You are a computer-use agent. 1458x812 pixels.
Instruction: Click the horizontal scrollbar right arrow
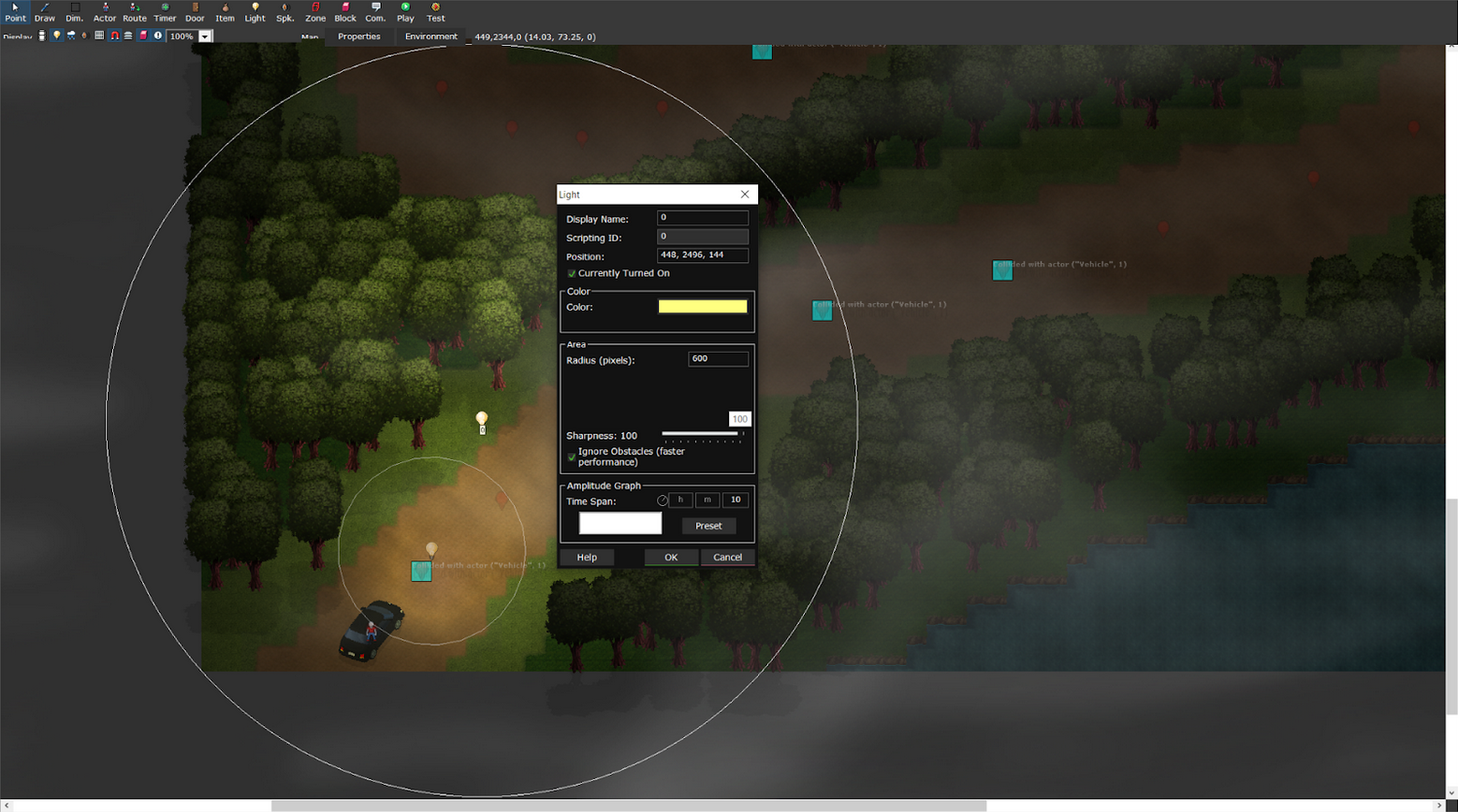click(1439, 805)
